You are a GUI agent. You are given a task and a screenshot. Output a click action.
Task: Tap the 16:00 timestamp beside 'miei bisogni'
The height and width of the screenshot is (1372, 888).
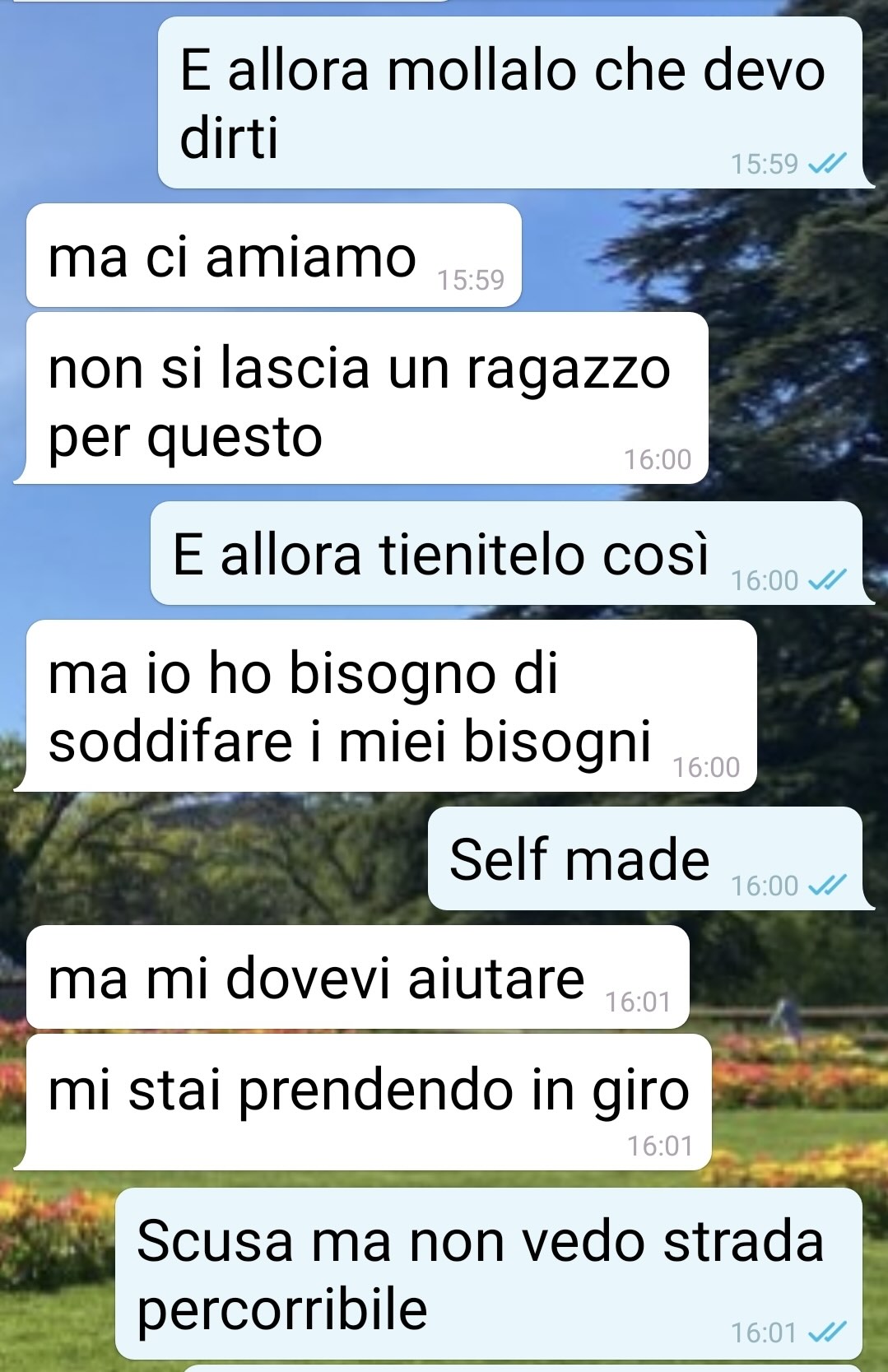pos(706,767)
